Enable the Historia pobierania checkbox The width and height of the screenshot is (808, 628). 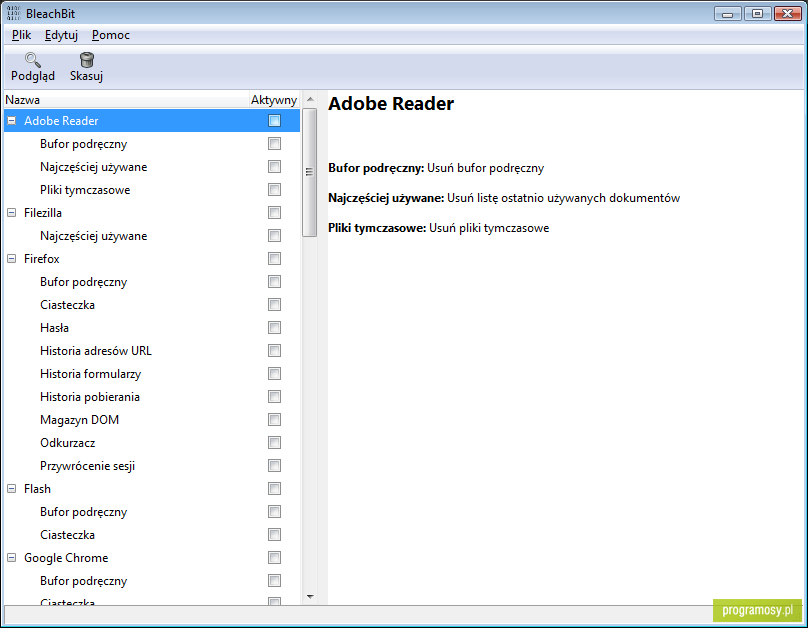pyautogui.click(x=275, y=397)
